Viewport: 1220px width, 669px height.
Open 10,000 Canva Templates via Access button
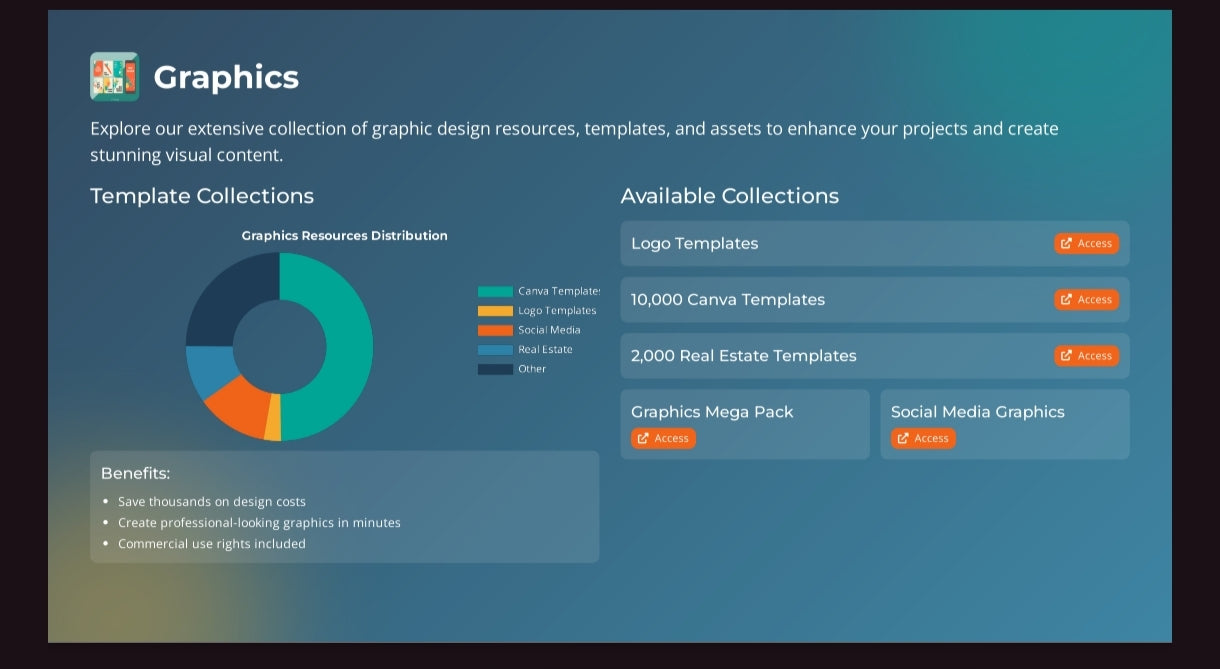(x=1086, y=300)
